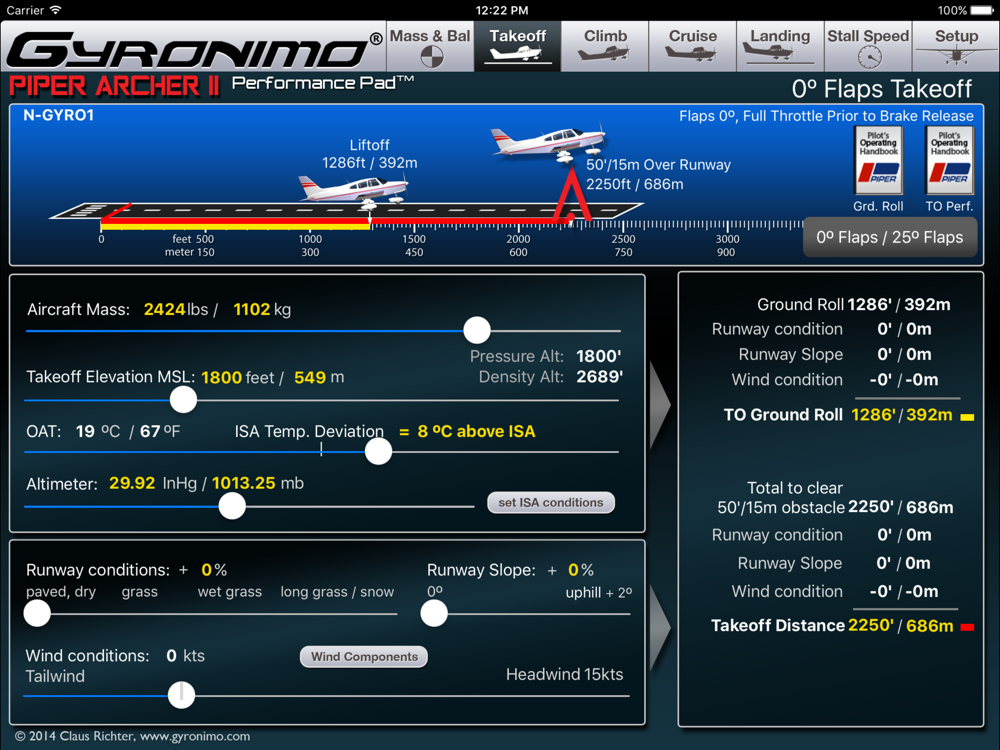Click the yellow TO Ground Roll legend marker
The image size is (1000, 750).
967,417
